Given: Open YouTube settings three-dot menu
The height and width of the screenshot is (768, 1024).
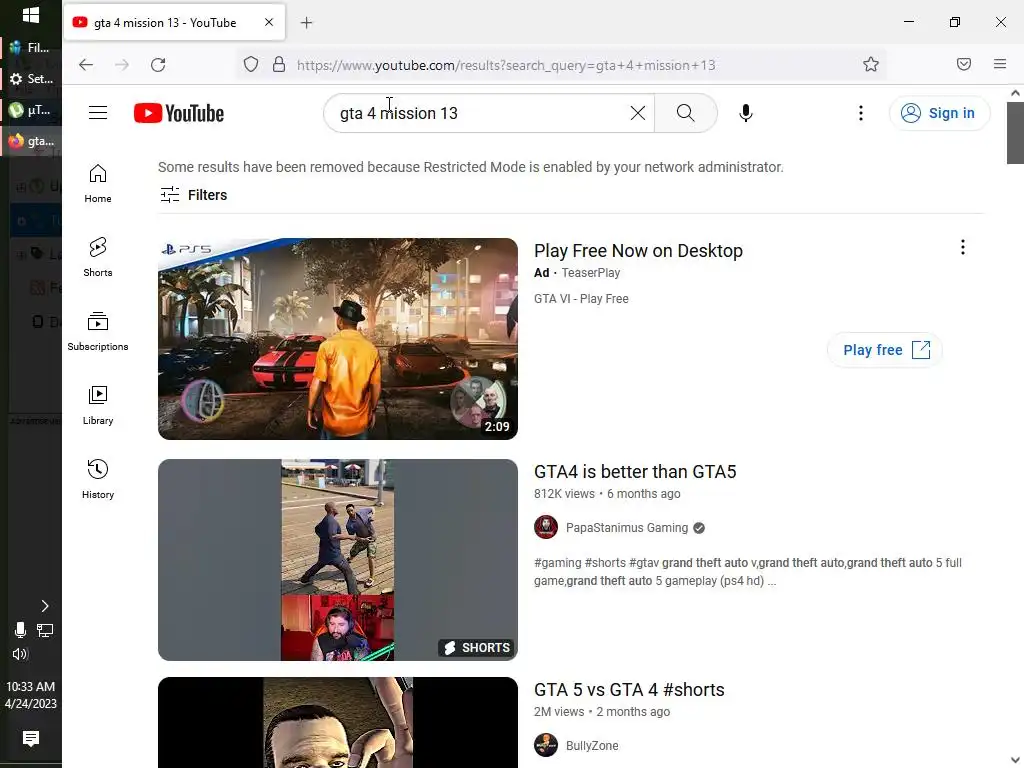Looking at the screenshot, I should coord(861,113).
